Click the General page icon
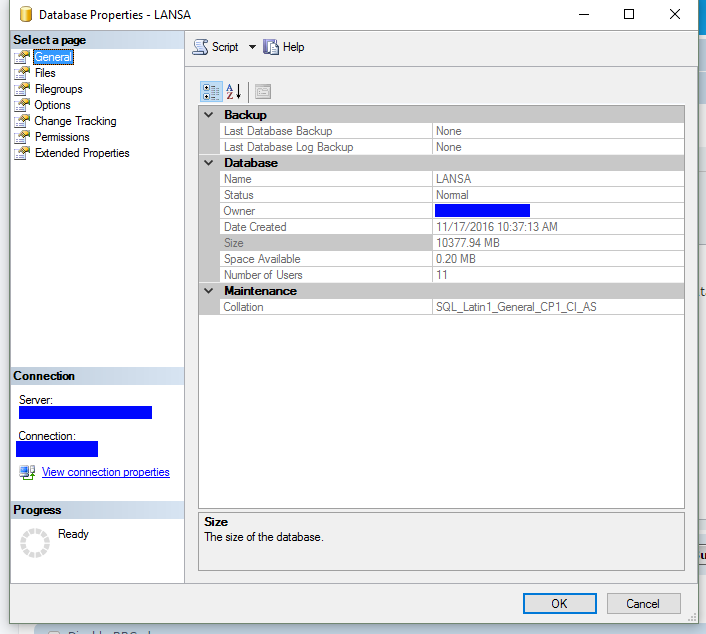This screenshot has height=634, width=706. pos(22,57)
